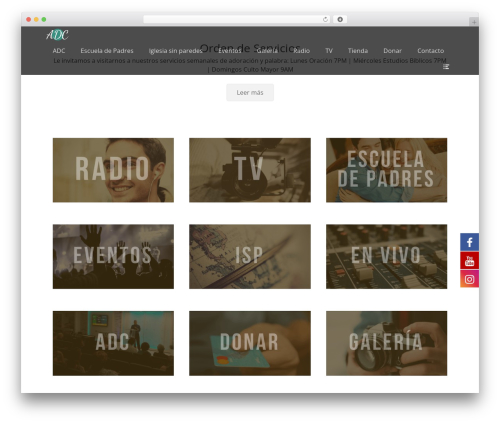Screen dimensions: 500x423
Task: Click the round icon beside address bar
Action: [340, 19]
